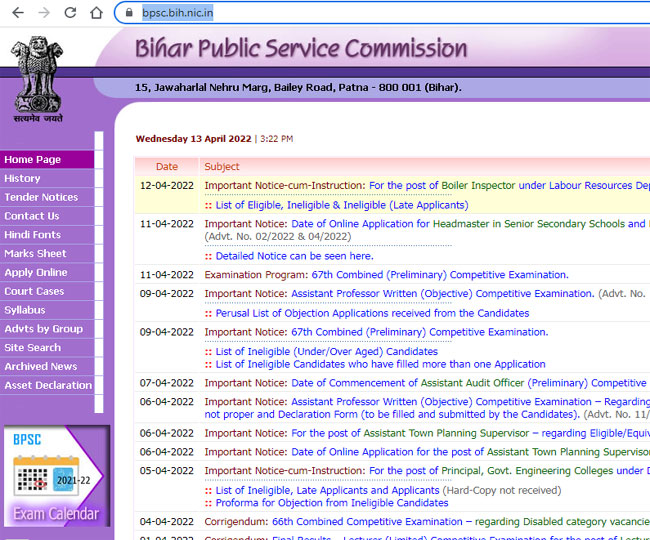Open the Asset Declaration page
This screenshot has height=540, width=650.
point(48,385)
